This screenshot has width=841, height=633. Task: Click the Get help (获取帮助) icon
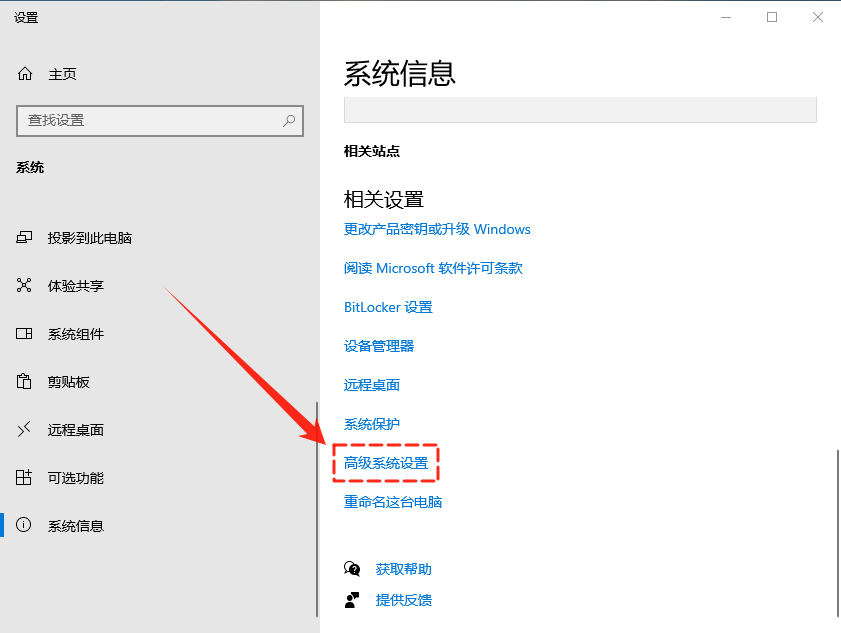(x=352, y=569)
